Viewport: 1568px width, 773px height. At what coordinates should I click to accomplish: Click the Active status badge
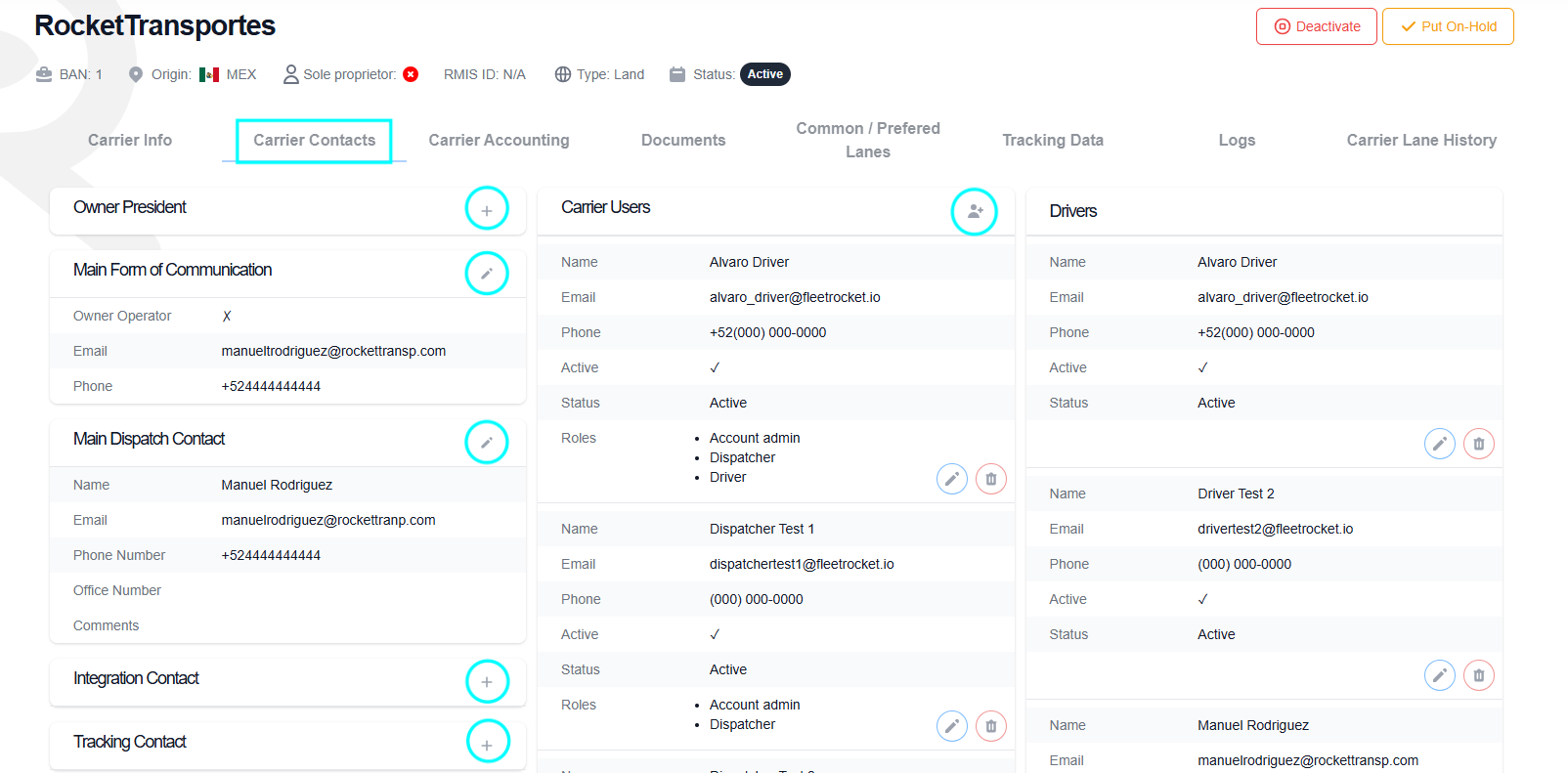click(x=765, y=74)
